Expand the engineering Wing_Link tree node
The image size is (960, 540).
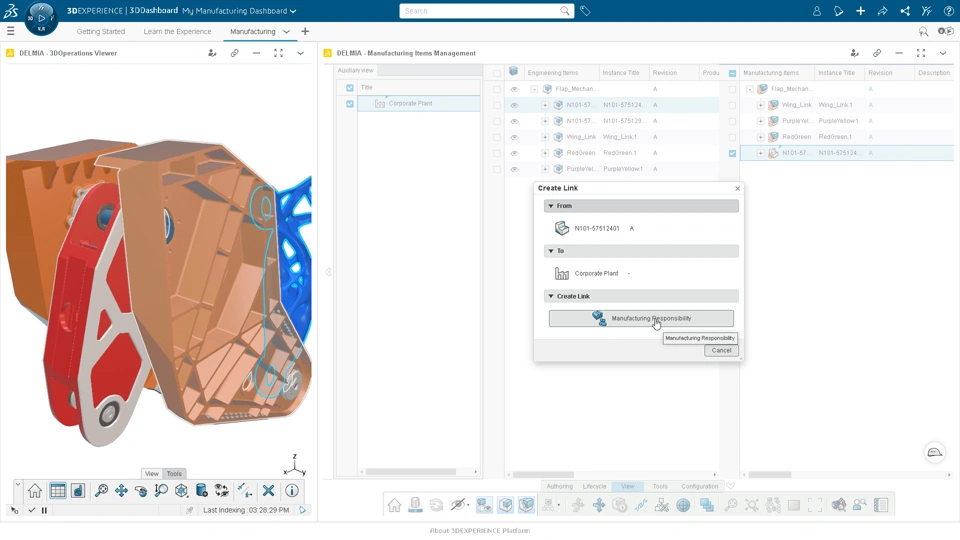pyautogui.click(x=545, y=137)
